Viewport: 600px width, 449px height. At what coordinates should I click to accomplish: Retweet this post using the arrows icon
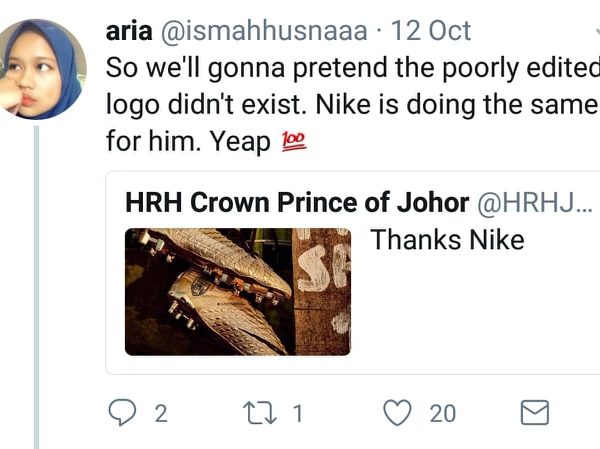tap(260, 412)
